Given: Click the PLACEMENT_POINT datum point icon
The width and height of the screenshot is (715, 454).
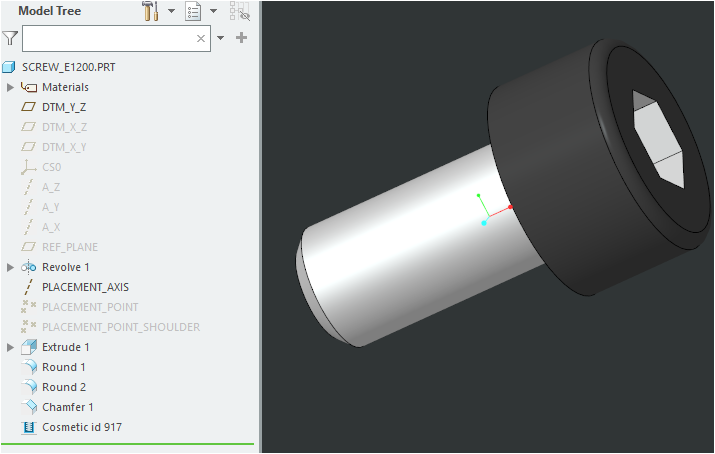Looking at the screenshot, I should click(x=29, y=307).
